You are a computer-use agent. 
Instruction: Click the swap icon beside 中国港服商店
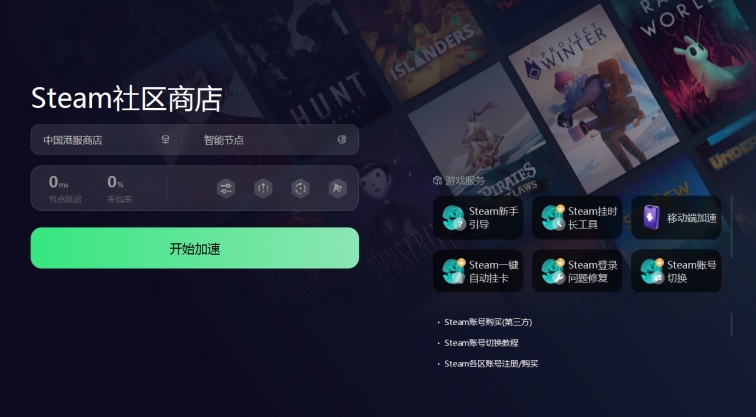[165, 140]
